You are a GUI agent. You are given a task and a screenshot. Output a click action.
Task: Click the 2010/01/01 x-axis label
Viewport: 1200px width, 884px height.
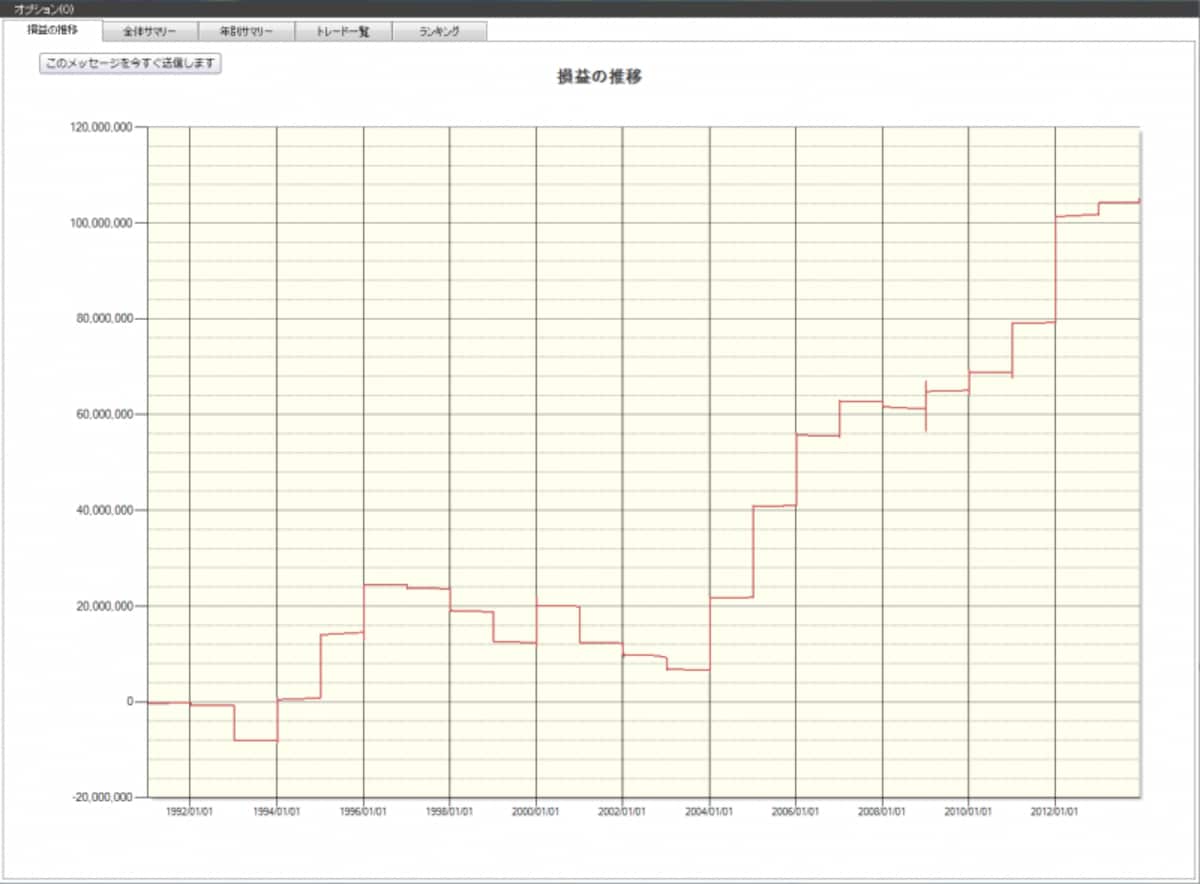tap(968, 812)
